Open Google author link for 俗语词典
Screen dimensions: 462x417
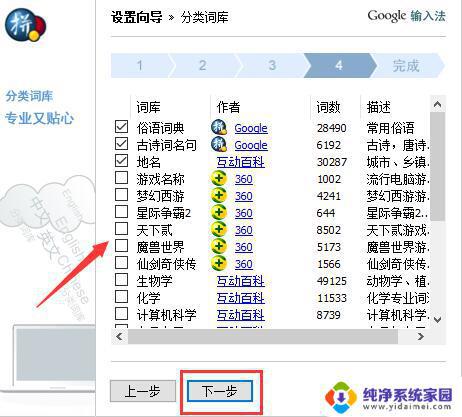(251, 128)
